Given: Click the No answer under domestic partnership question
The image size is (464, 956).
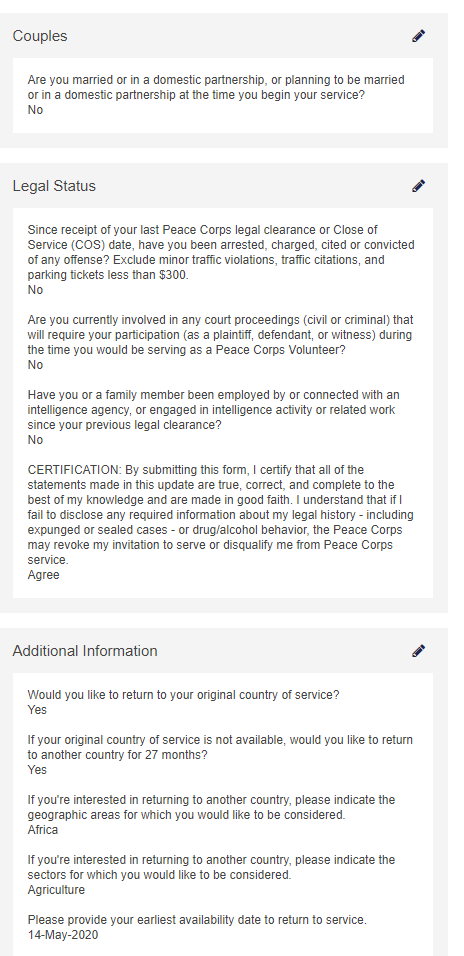Looking at the screenshot, I should 35,110.
